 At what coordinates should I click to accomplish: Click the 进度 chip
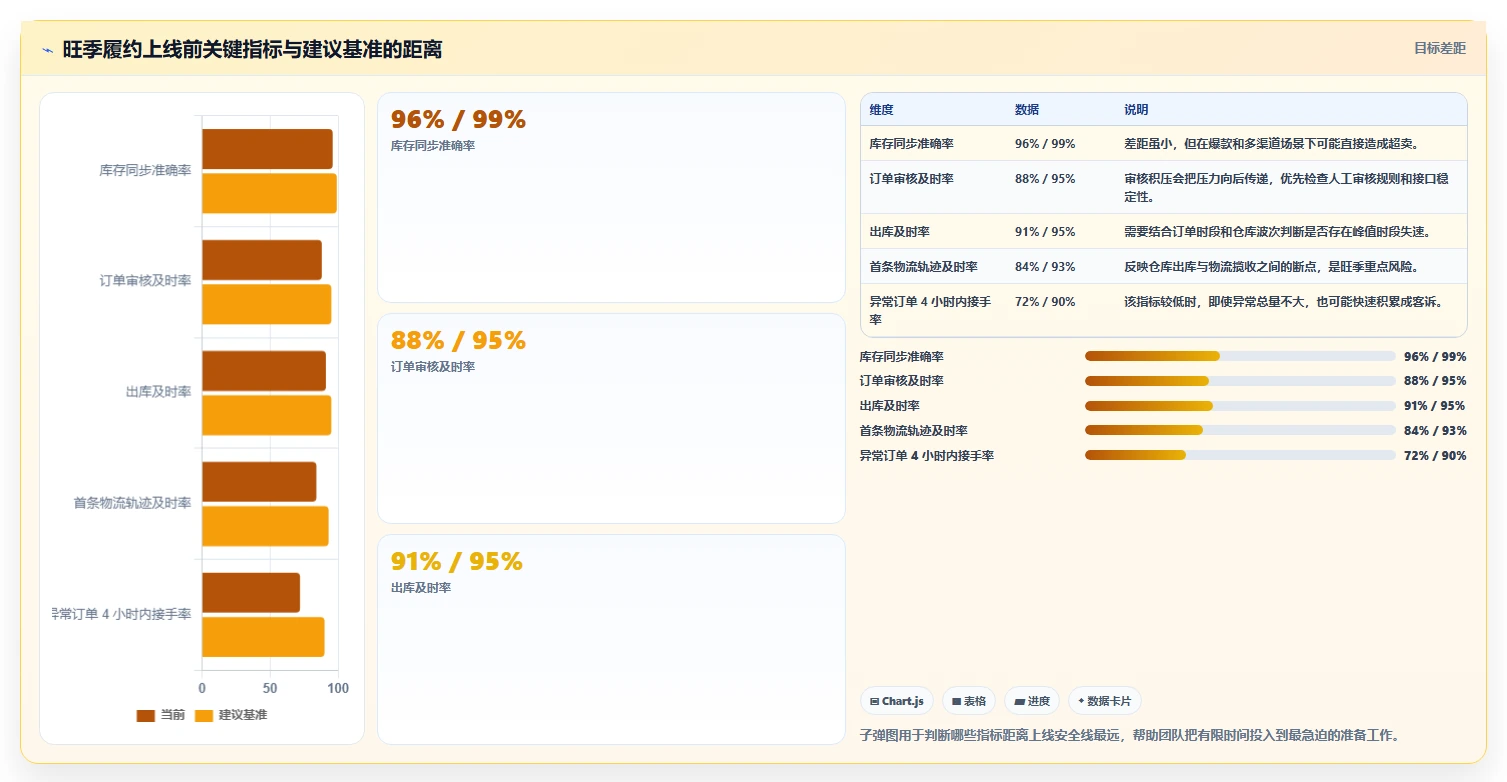point(1032,701)
